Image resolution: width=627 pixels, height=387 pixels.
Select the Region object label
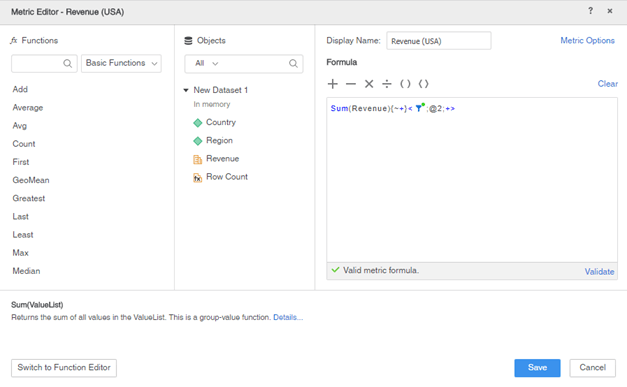pyautogui.click(x=219, y=140)
